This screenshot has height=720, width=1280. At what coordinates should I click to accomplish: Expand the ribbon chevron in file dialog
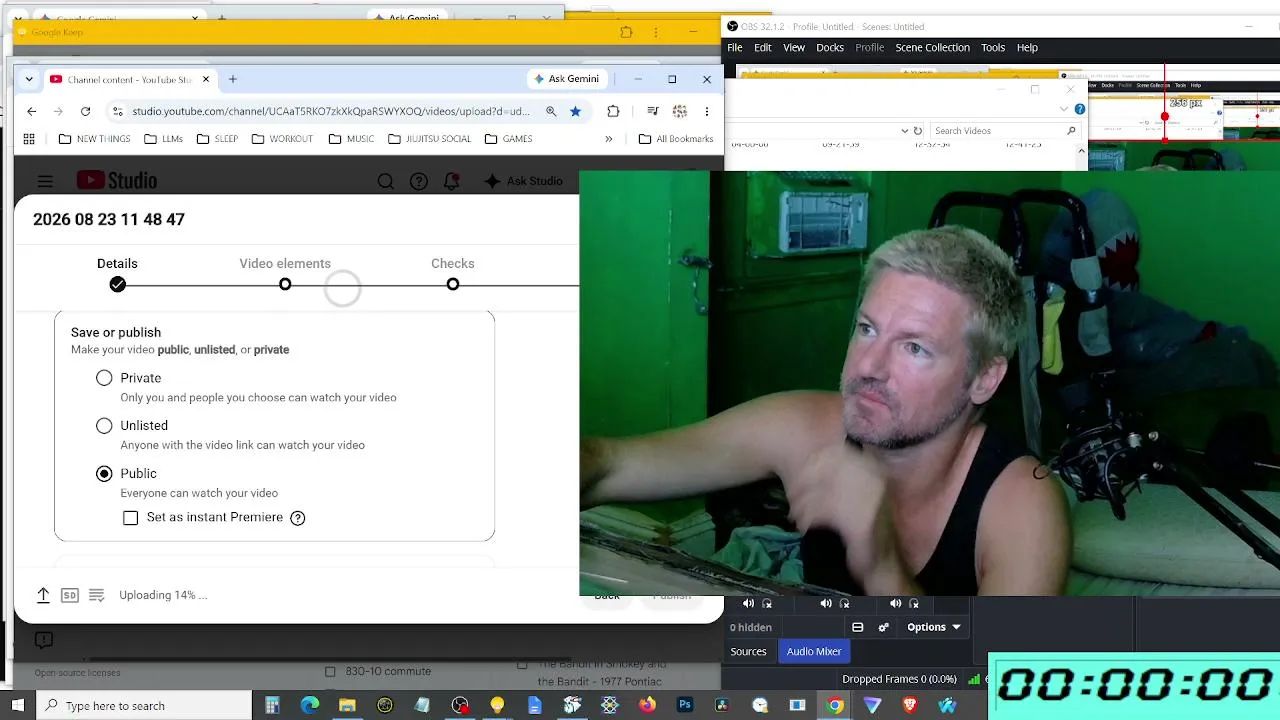point(1064,109)
